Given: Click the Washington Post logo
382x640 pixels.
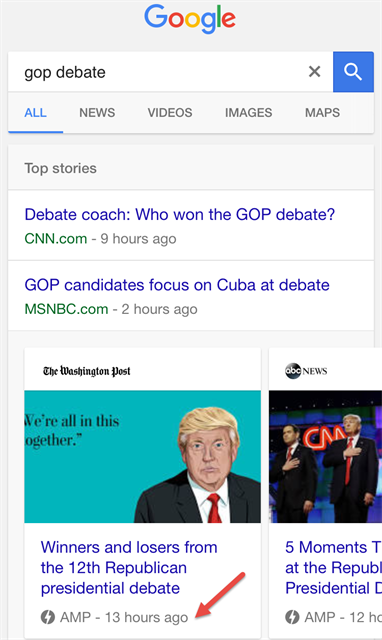Looking at the screenshot, I should (x=87, y=371).
